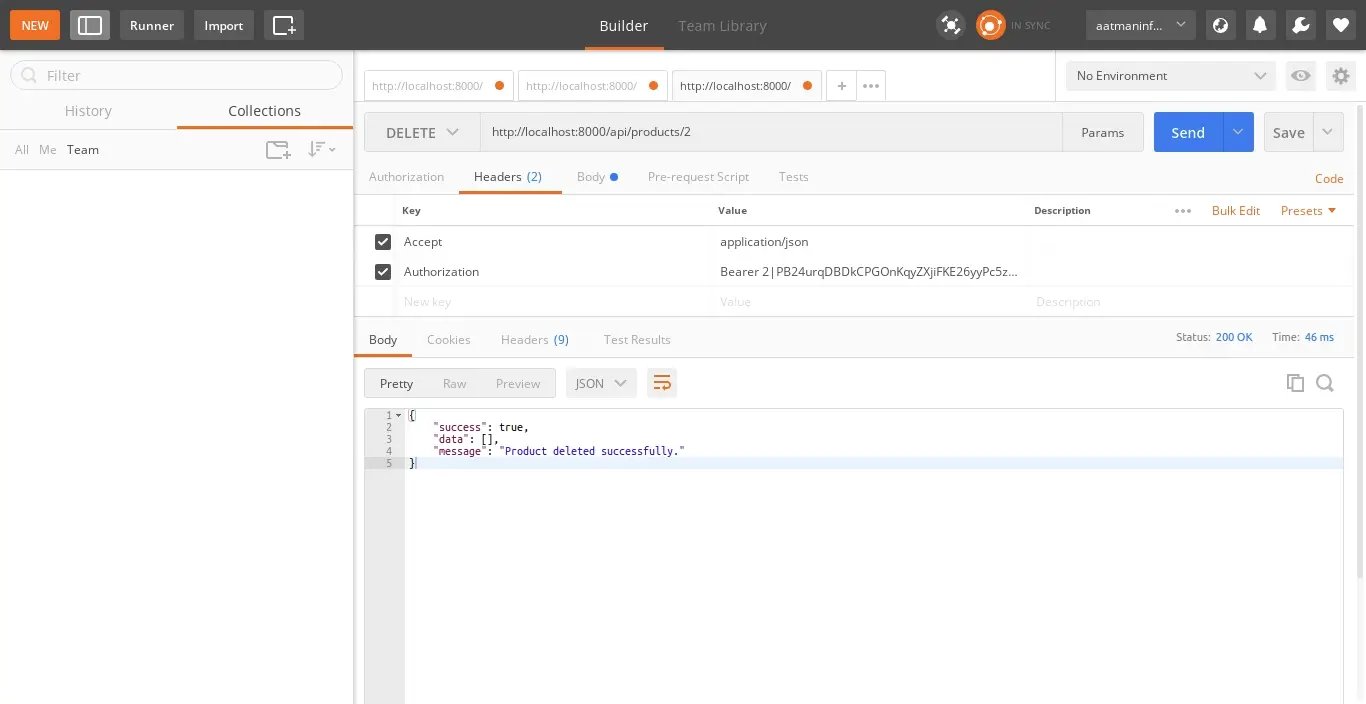This screenshot has width=1366, height=704.
Task: Open manage environments gear icon
Action: tap(1340, 76)
